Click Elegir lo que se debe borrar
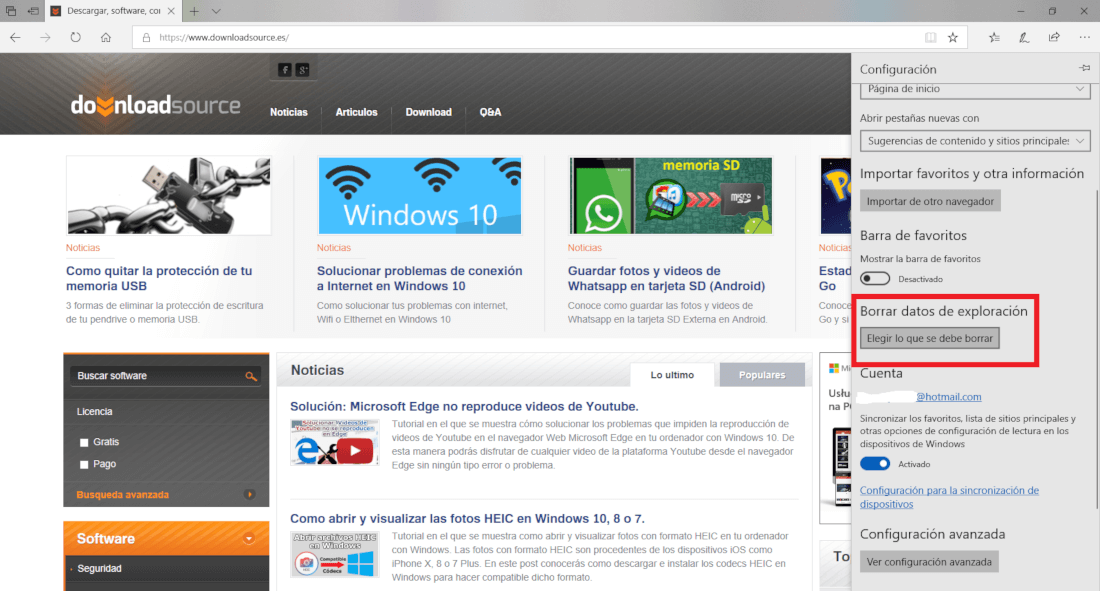Image resolution: width=1100 pixels, height=591 pixels. pos(930,338)
